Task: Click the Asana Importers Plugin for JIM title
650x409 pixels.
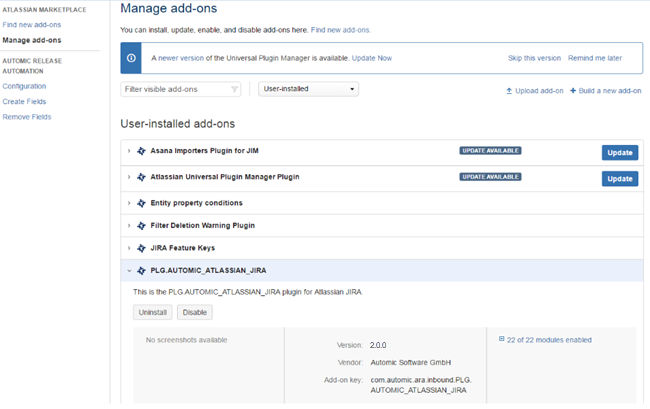Action: click(x=204, y=151)
